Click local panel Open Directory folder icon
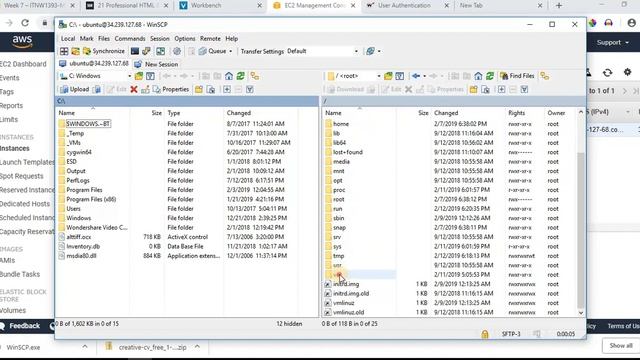 [139, 76]
